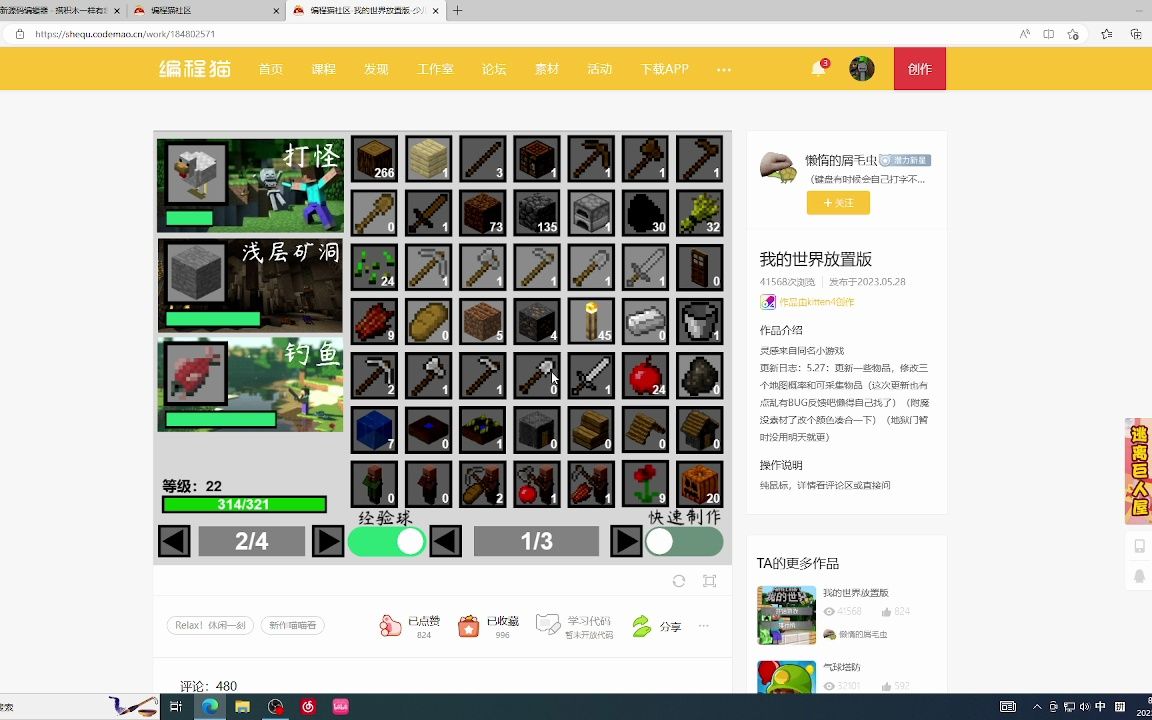This screenshot has width=1152, height=720.
Task: Enable the 快速制作 quick-craft toggle
Action: tap(684, 541)
